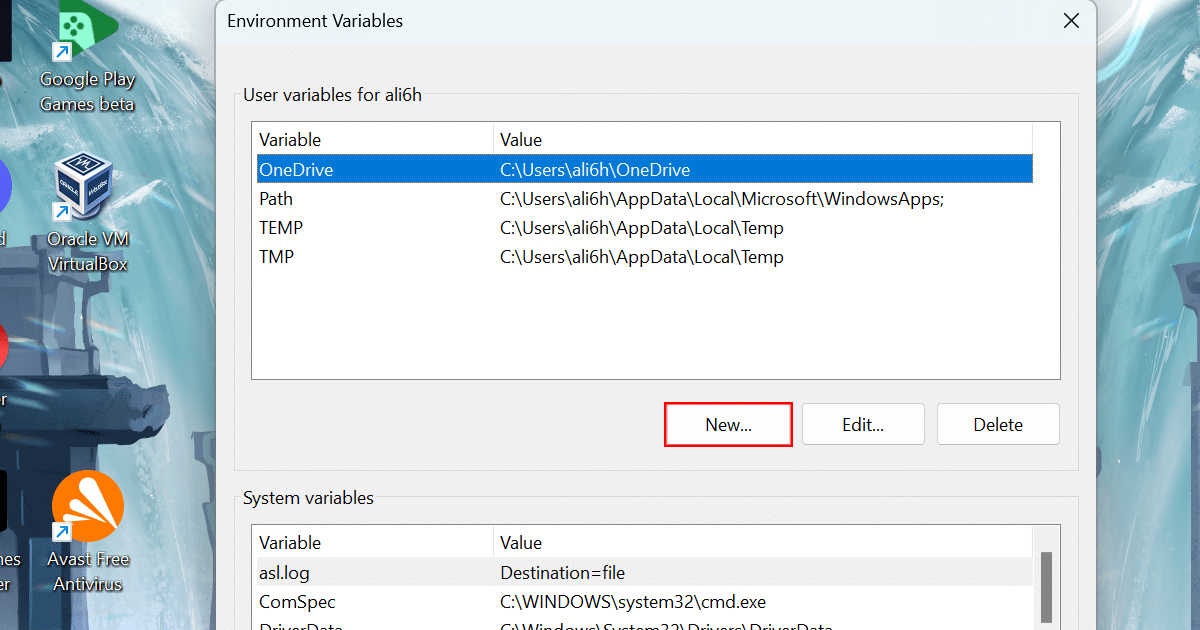Select the ComSpec system variable
1200x630 pixels.
click(400, 601)
